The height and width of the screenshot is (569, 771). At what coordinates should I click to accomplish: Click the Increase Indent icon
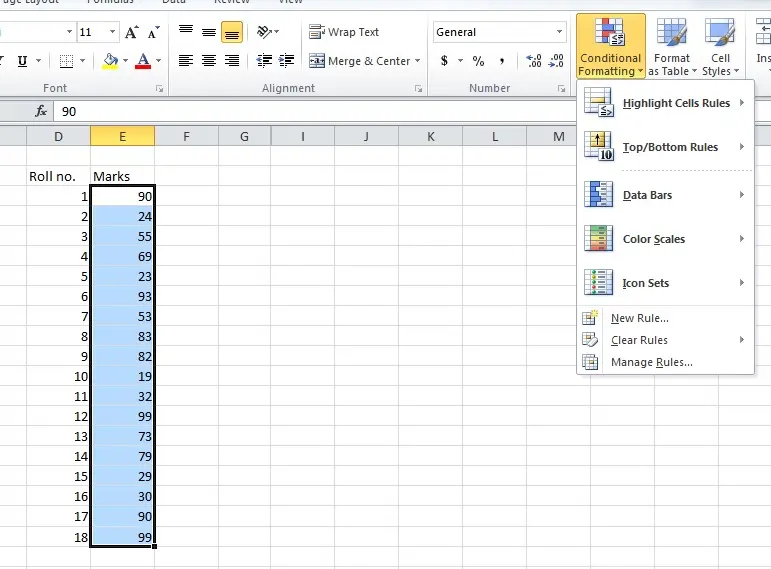(286, 61)
